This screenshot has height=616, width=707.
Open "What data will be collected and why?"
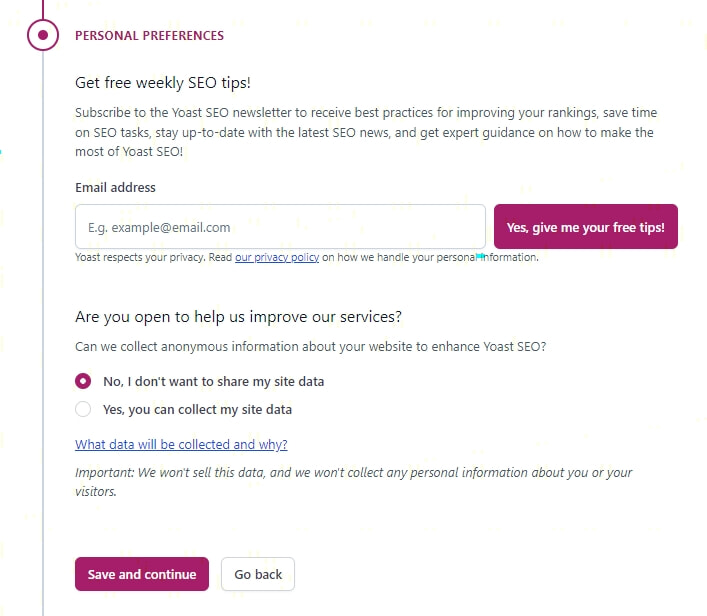[181, 444]
